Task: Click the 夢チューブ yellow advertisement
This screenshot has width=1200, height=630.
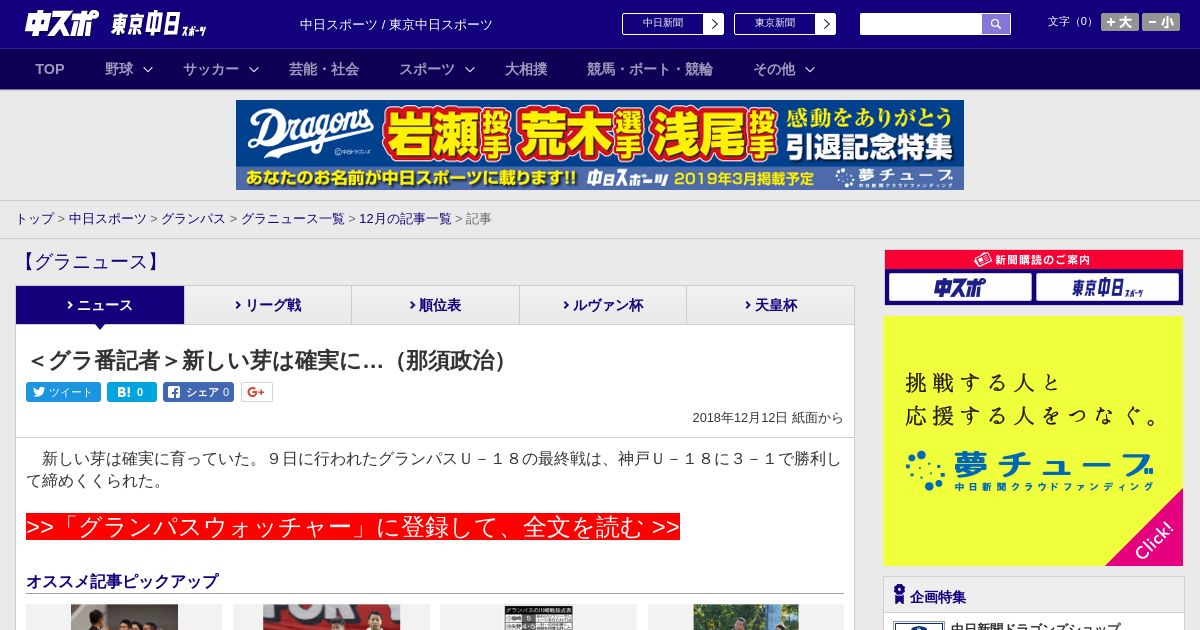Action: pyautogui.click(x=1033, y=441)
